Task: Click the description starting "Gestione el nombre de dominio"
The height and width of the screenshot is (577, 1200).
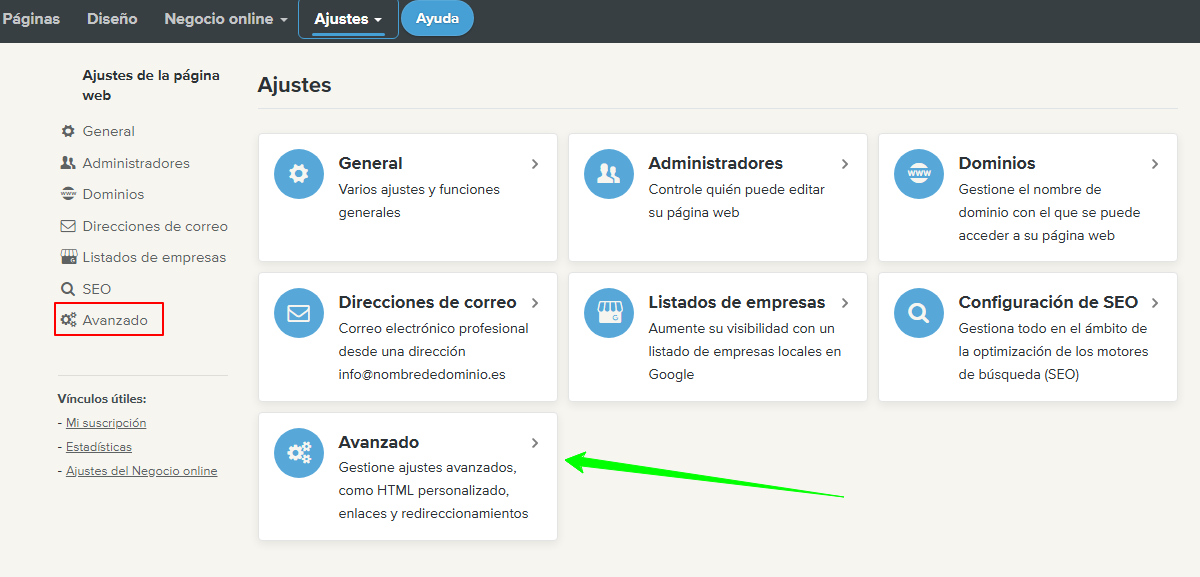Action: (x=1049, y=212)
